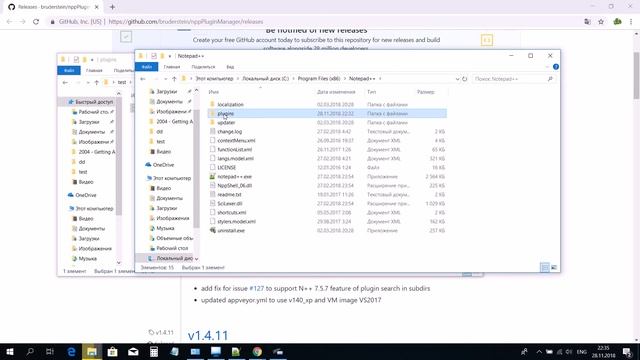Refresh the Notepad++ folder view
This screenshot has height=360, width=640.
[464, 79]
